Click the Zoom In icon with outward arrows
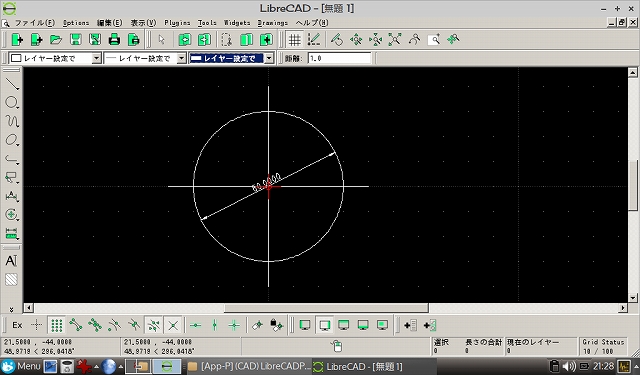Viewport: 640px width, 375px height. [x=356, y=40]
